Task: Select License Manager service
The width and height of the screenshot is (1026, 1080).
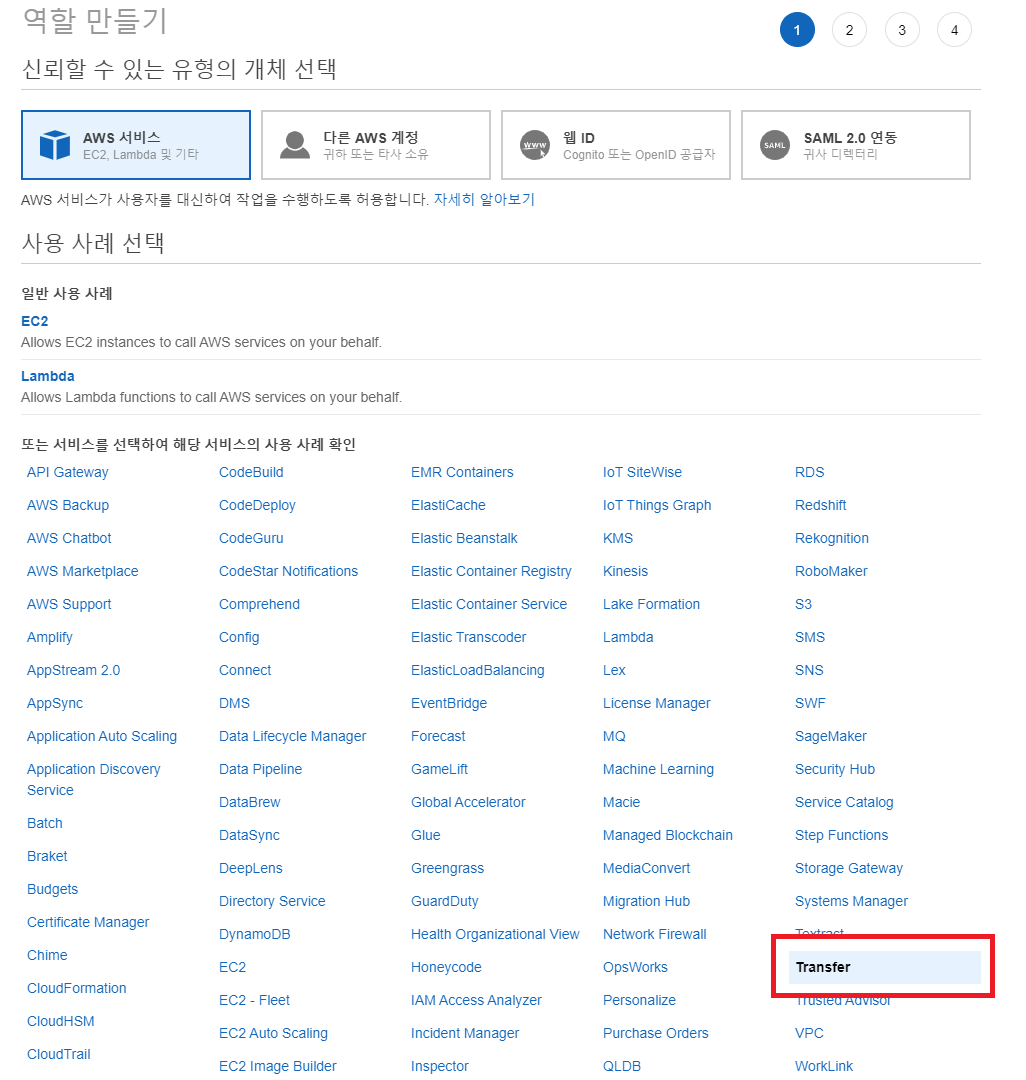Action: pos(657,703)
